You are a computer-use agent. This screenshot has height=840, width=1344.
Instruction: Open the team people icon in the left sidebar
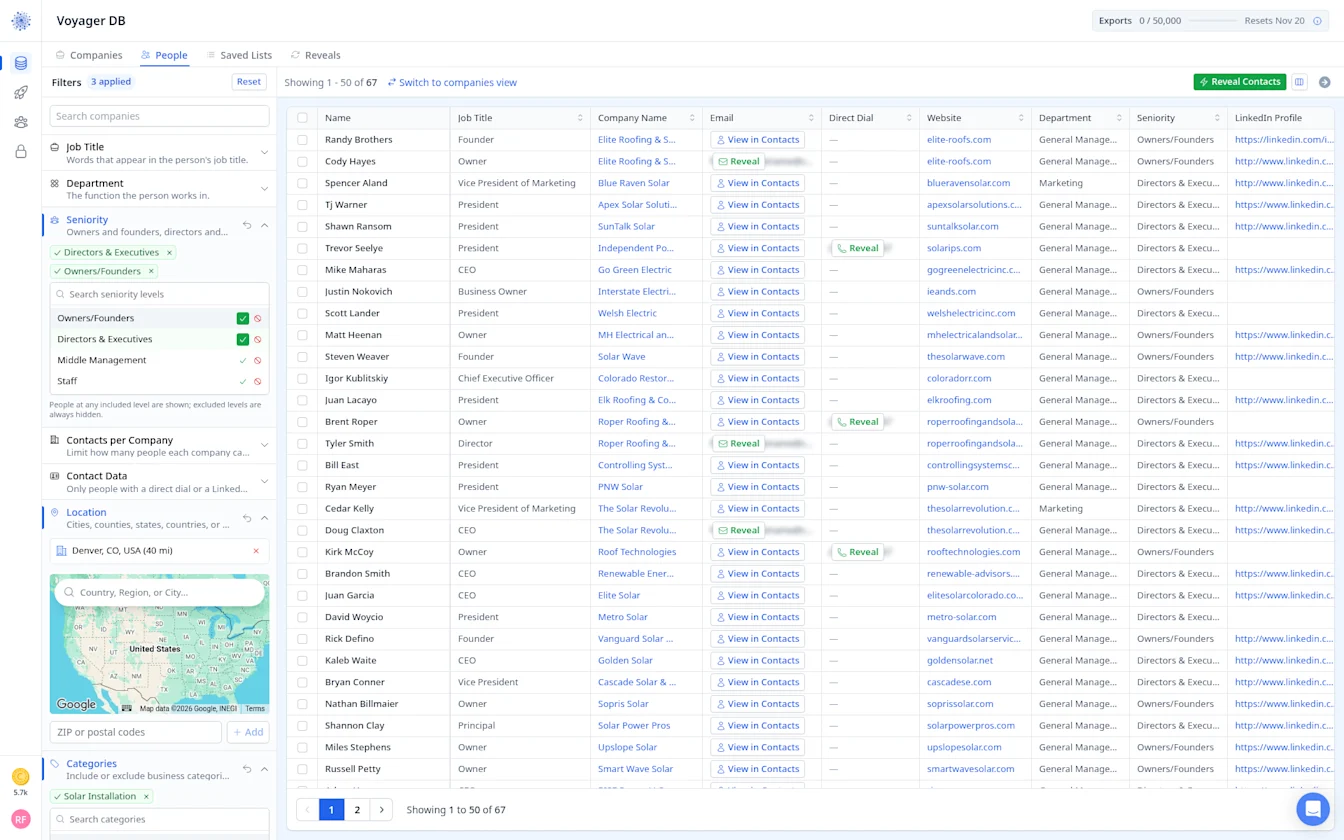[21, 122]
